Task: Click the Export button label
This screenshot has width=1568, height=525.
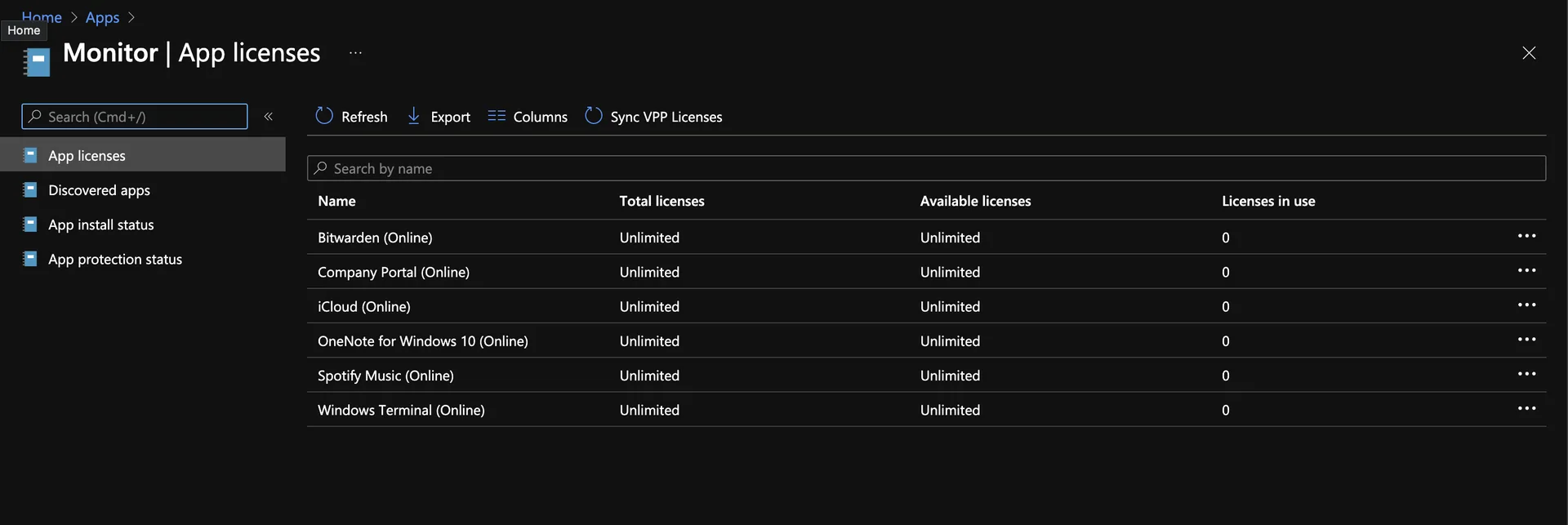Action: pyautogui.click(x=450, y=117)
